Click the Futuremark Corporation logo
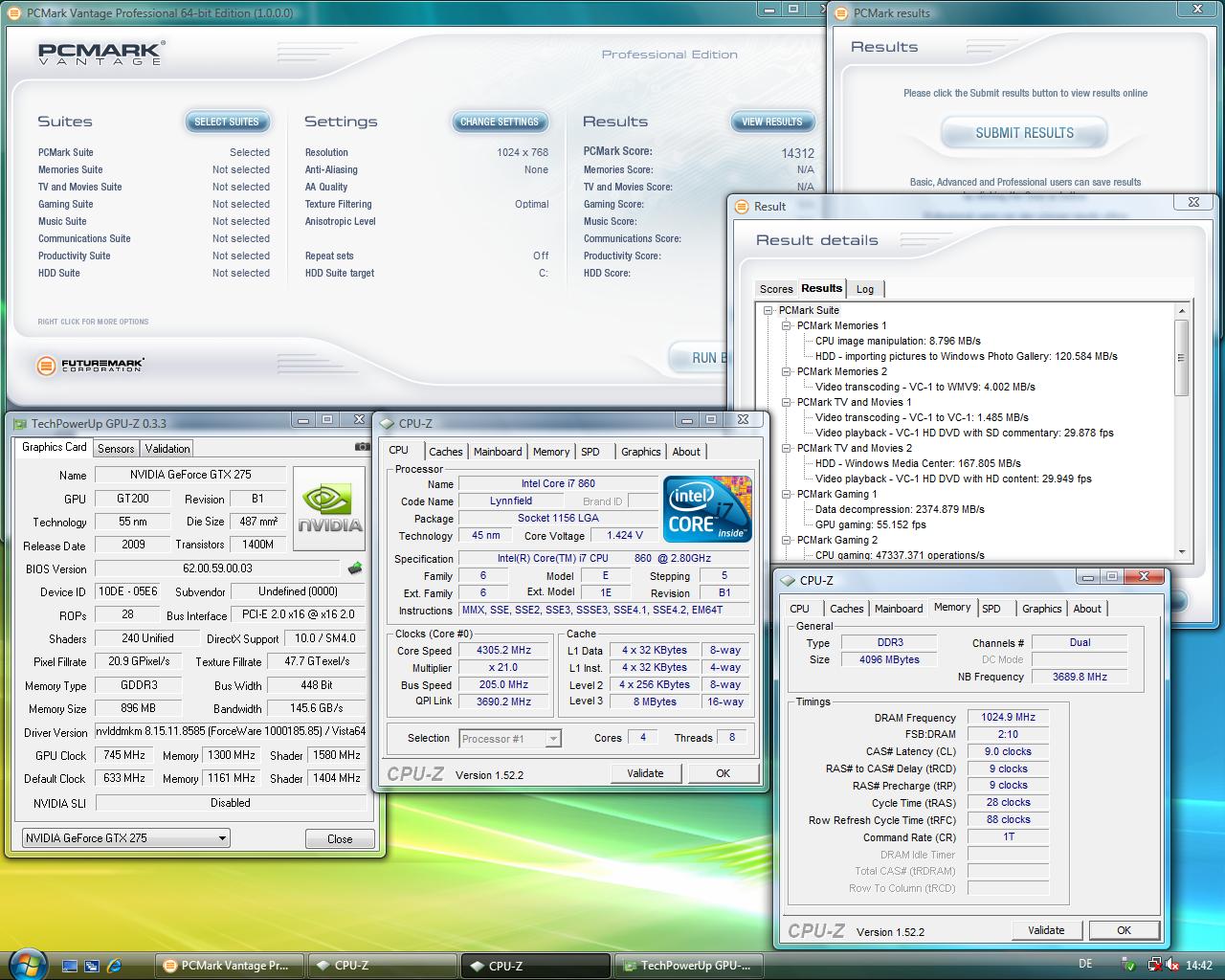 pyautogui.click(x=91, y=365)
